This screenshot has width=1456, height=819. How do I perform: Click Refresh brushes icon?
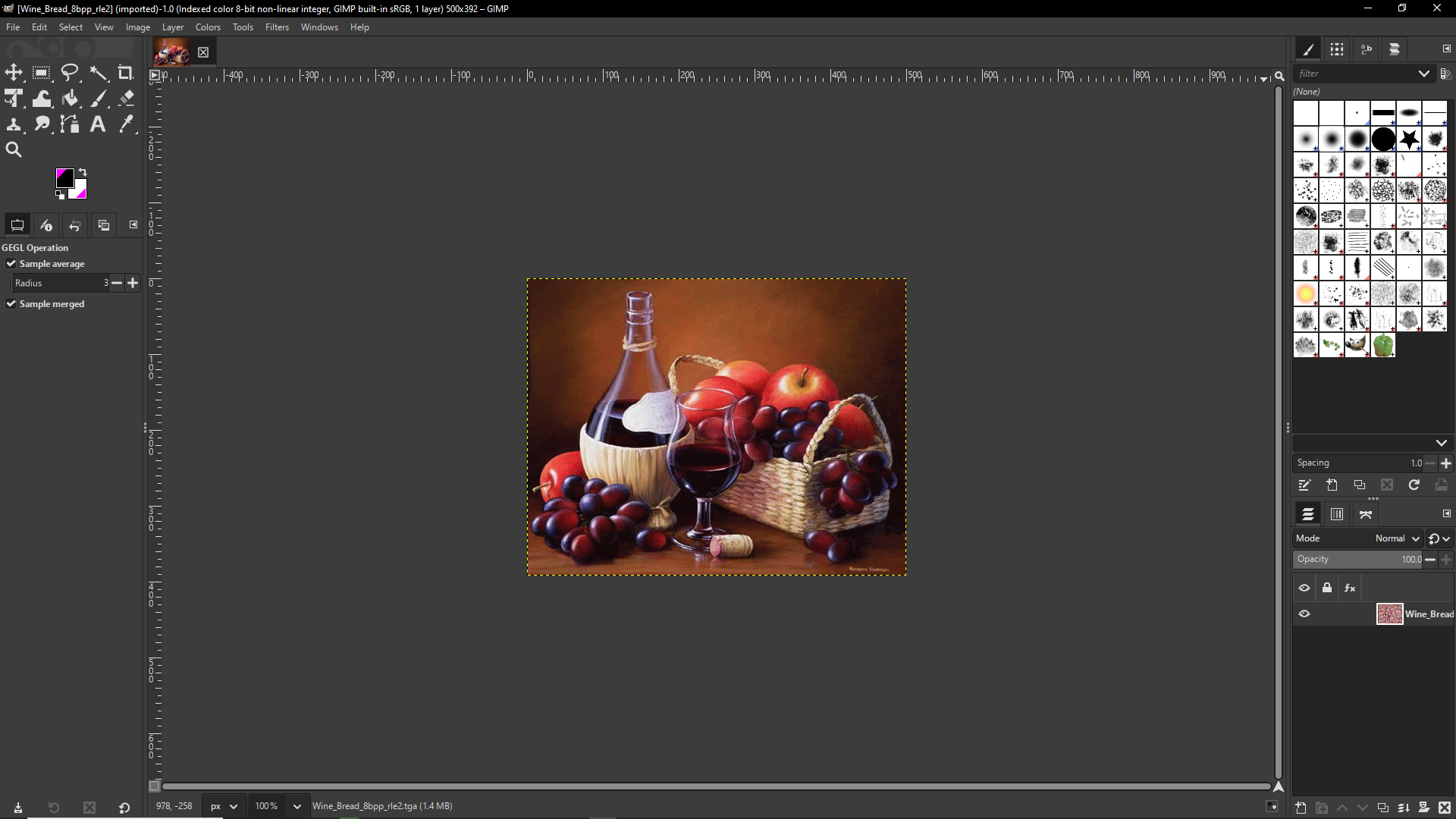point(1414,485)
